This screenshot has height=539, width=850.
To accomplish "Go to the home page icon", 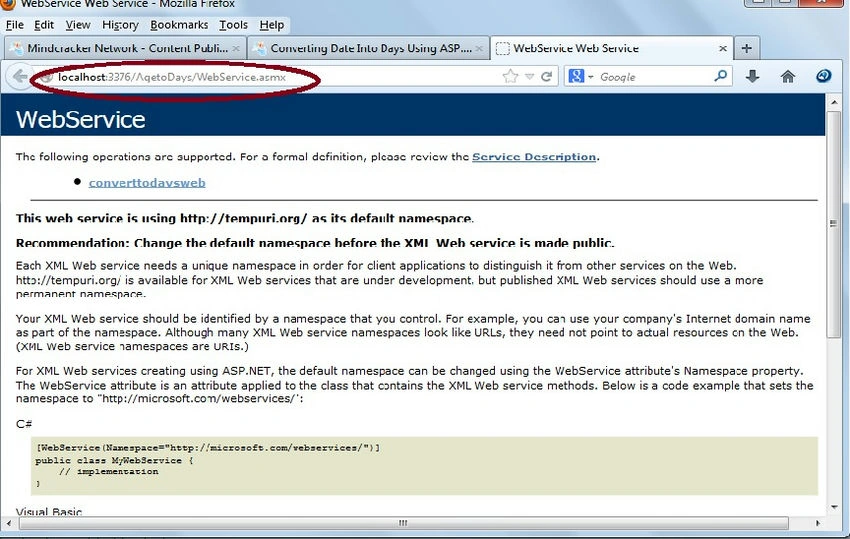I will [788, 76].
